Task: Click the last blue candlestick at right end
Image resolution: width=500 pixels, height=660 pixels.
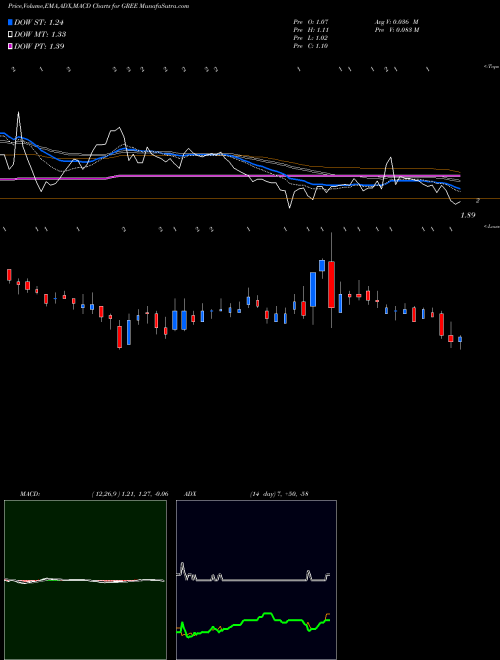Action: click(x=460, y=339)
